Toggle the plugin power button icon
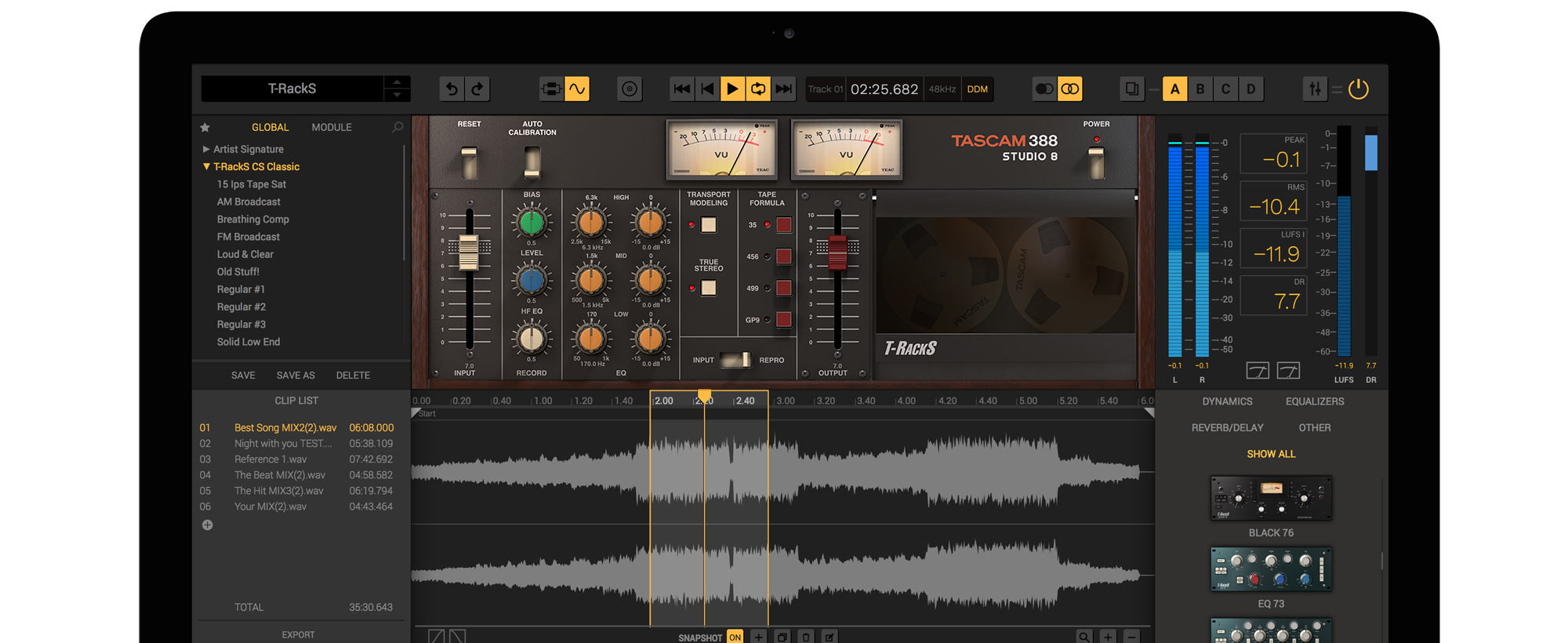Viewport: 1568px width, 643px height. click(1358, 89)
